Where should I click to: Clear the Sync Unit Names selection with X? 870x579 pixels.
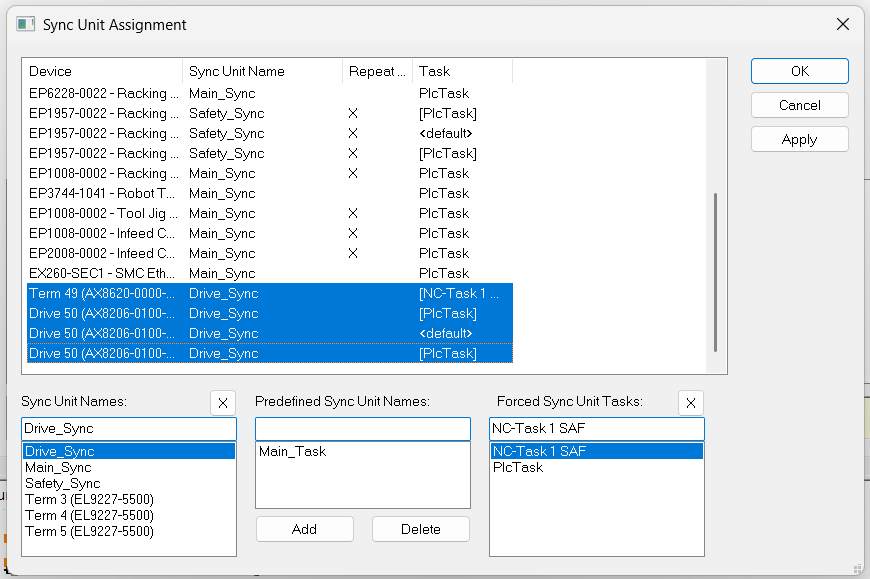223,403
